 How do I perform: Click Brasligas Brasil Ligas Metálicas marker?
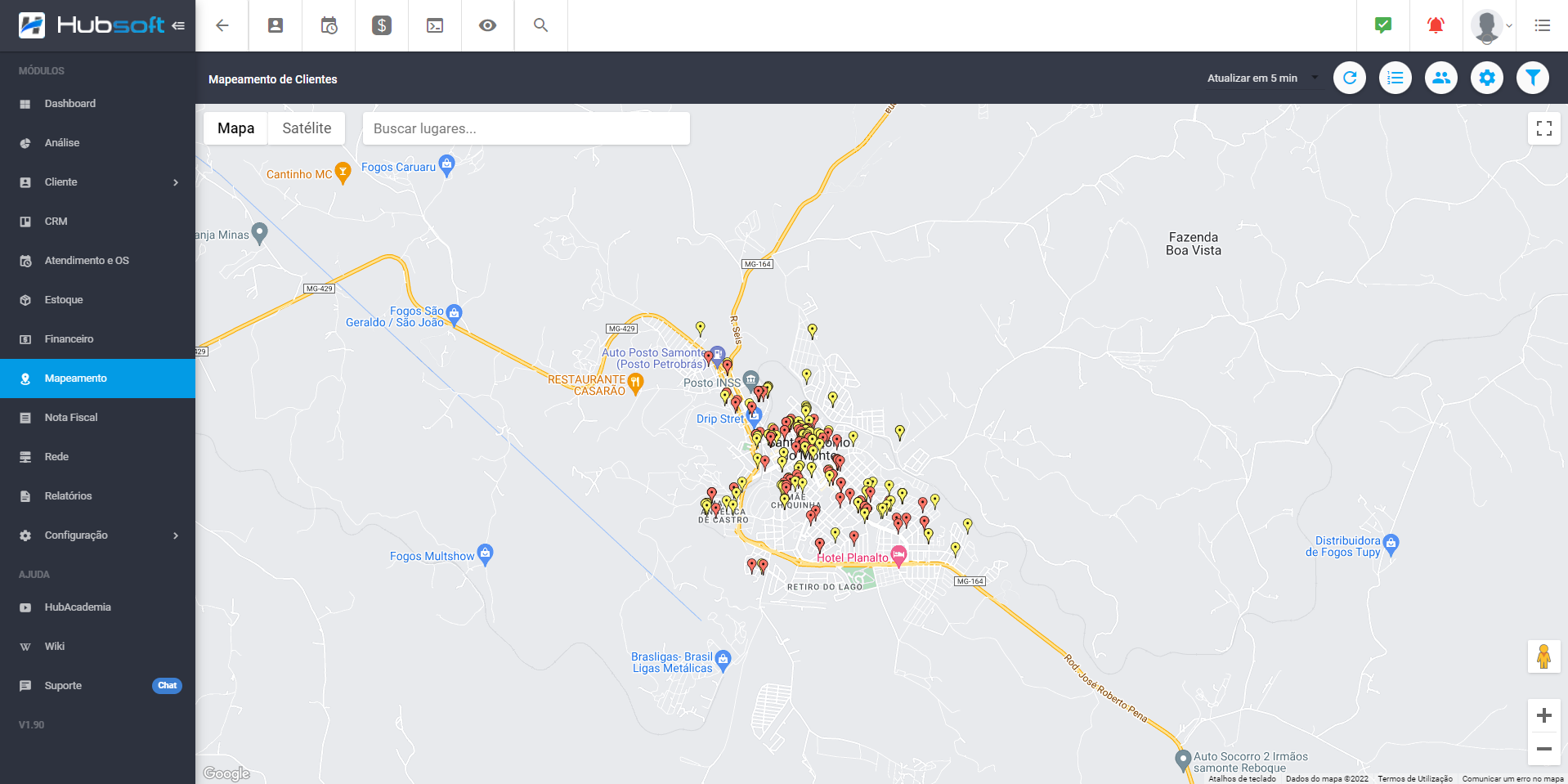[x=723, y=661]
